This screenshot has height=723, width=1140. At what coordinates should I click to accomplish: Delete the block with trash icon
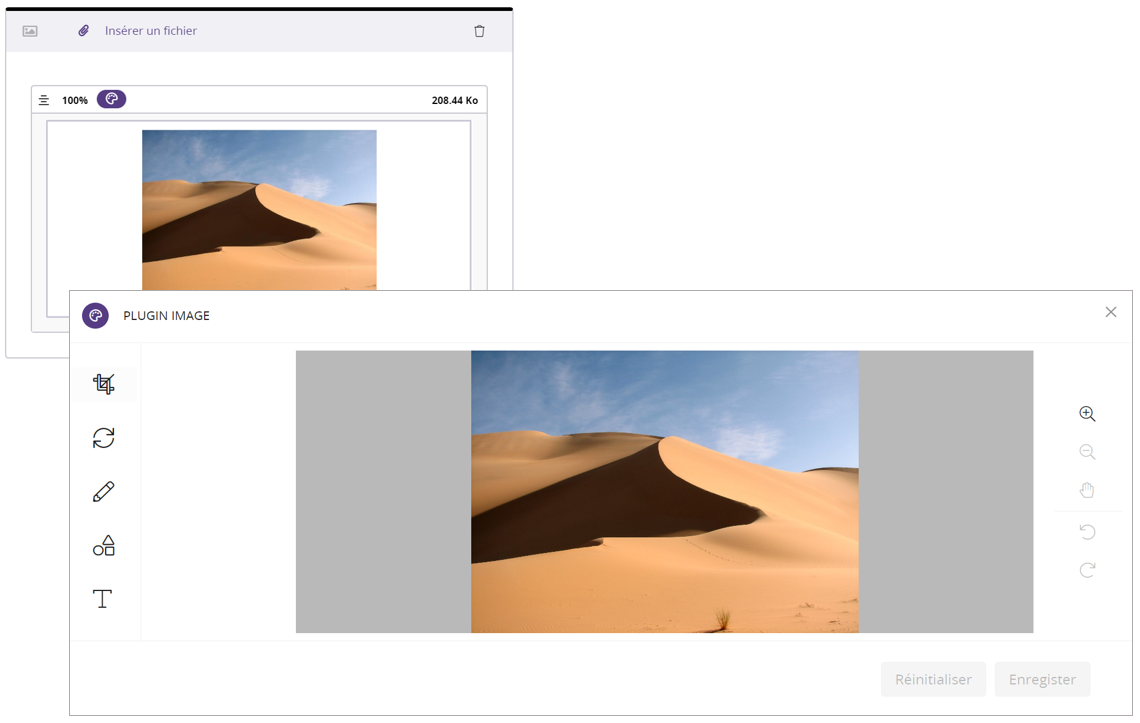click(x=479, y=31)
